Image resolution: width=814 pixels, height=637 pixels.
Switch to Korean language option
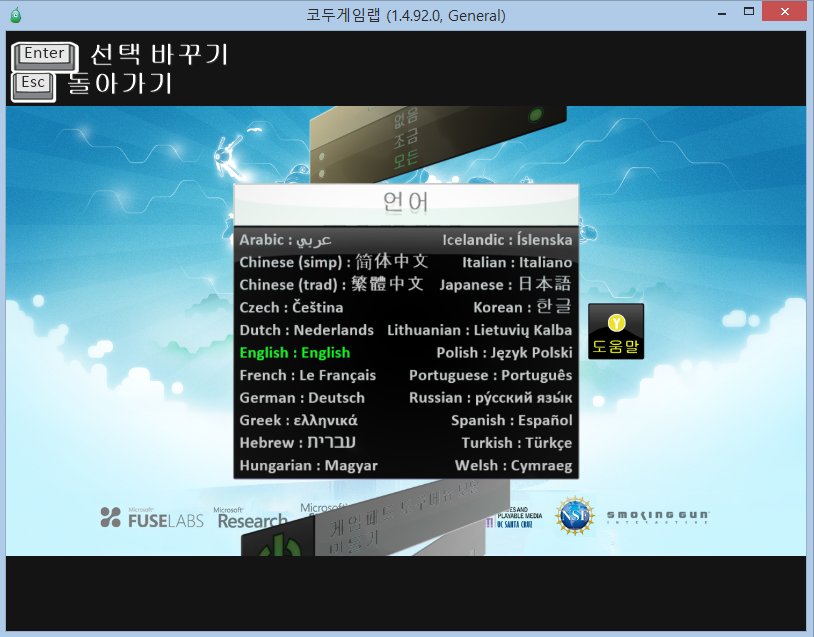pyautogui.click(x=522, y=307)
